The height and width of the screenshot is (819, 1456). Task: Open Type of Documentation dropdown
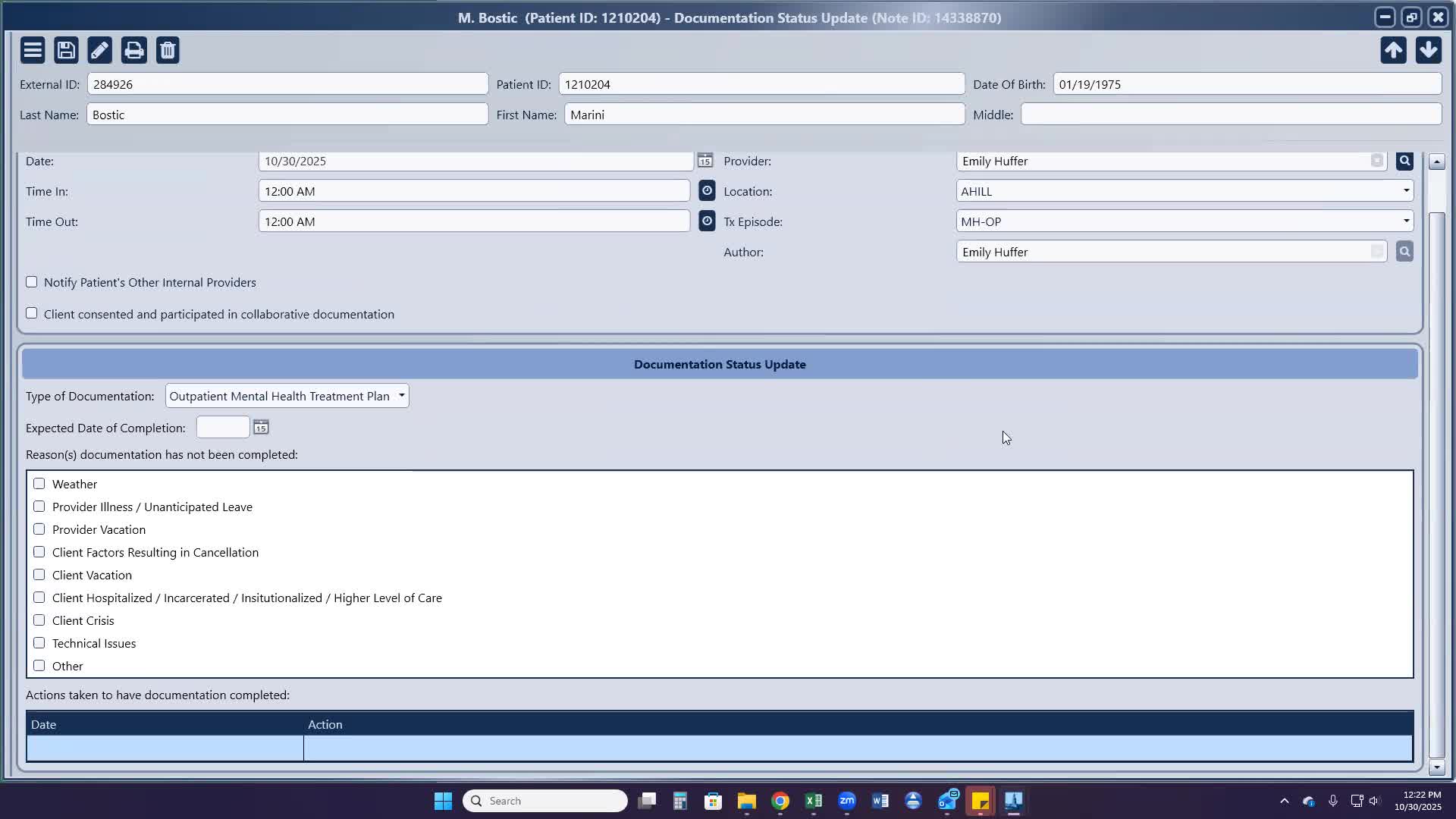point(287,396)
